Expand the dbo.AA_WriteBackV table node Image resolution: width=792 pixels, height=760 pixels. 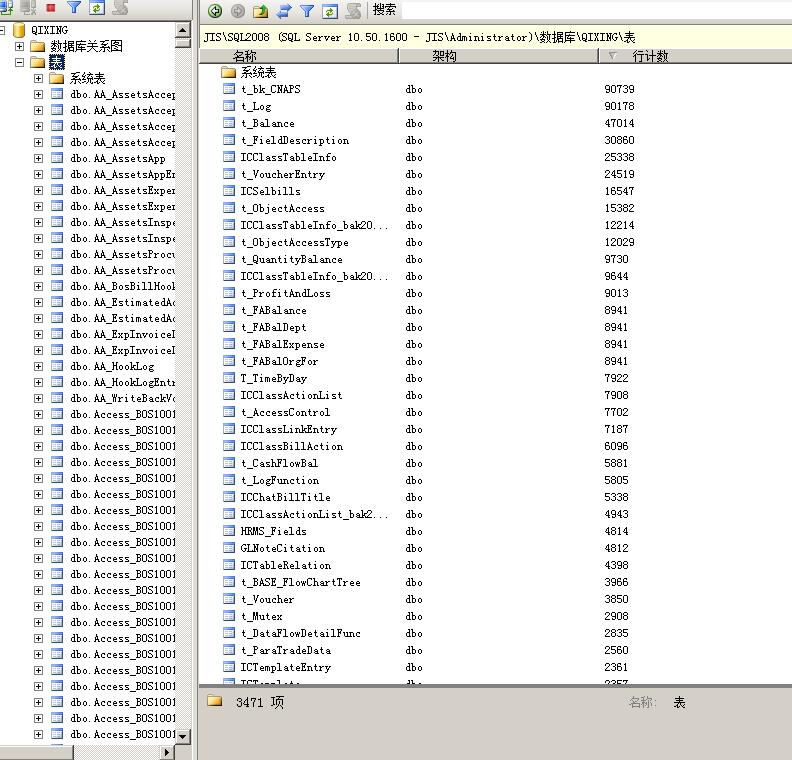(x=38, y=398)
